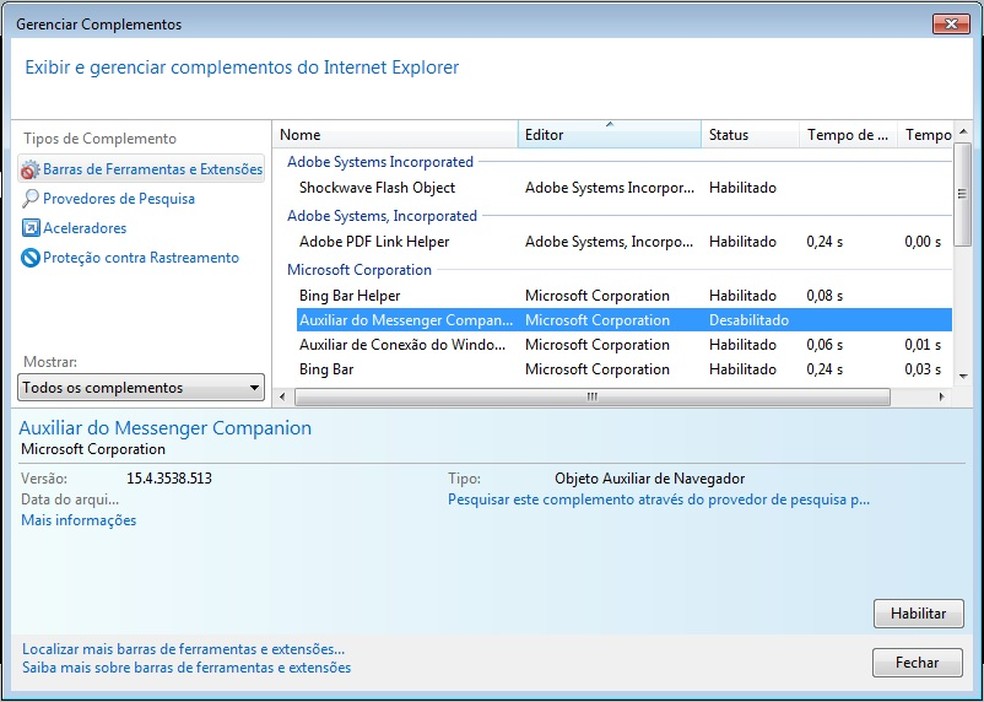Image resolution: width=984 pixels, height=702 pixels.
Task: Click the horizontal scrollbar thumb
Action: pyautogui.click(x=592, y=396)
